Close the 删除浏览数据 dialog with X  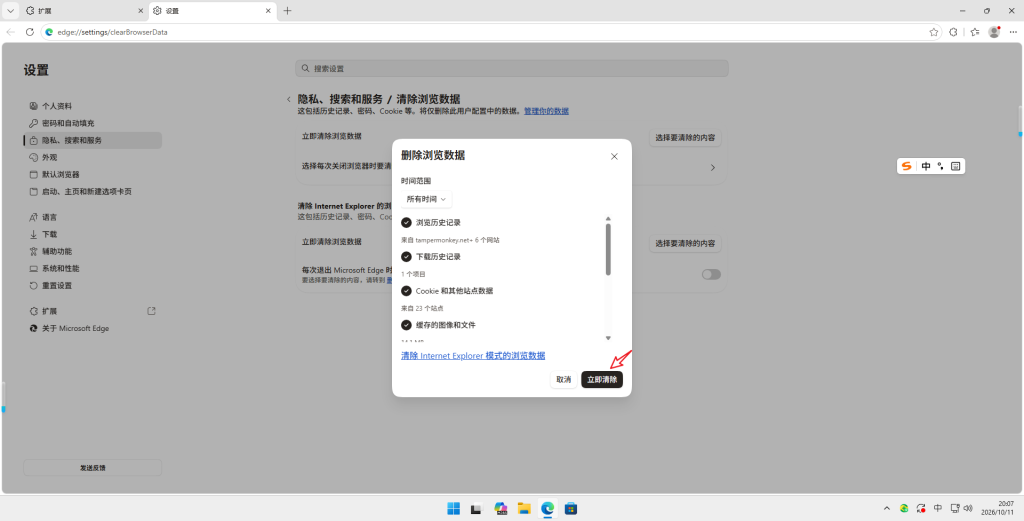pos(614,156)
